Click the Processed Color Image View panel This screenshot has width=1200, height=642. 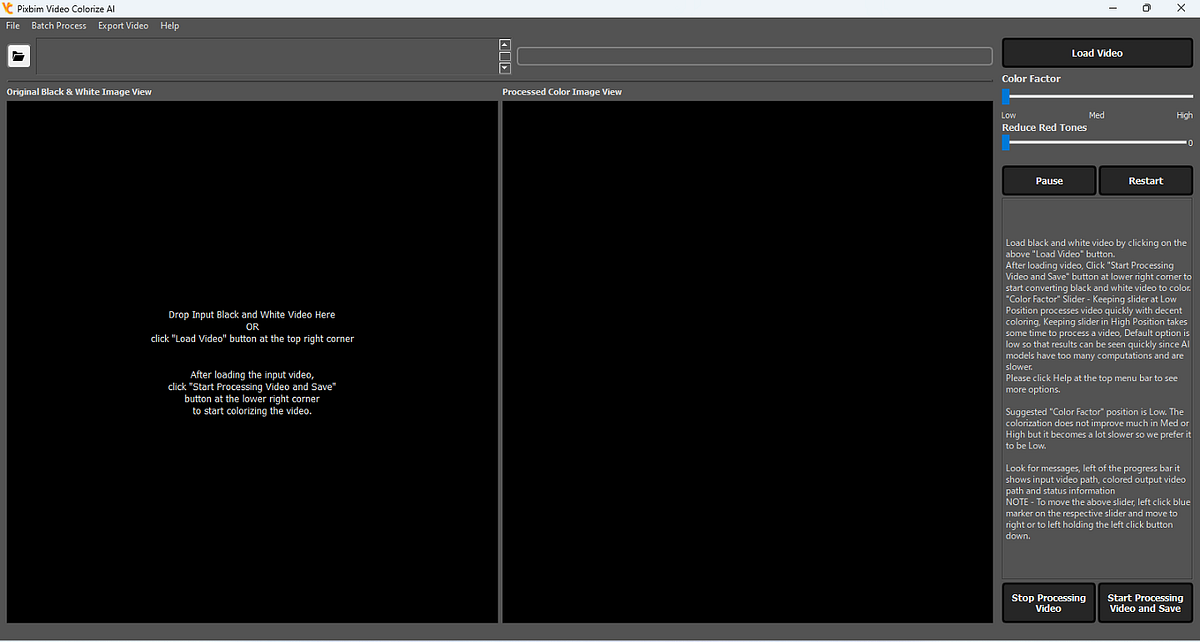click(747, 362)
